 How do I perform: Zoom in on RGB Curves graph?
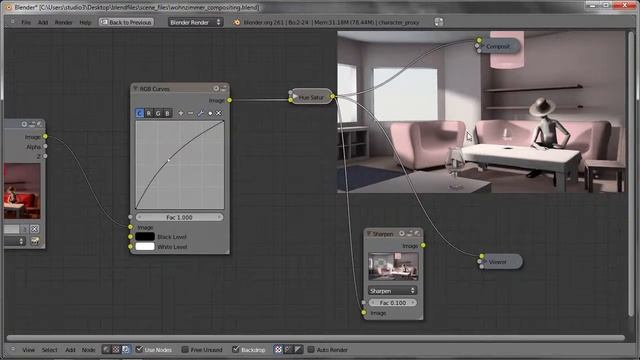(181, 113)
